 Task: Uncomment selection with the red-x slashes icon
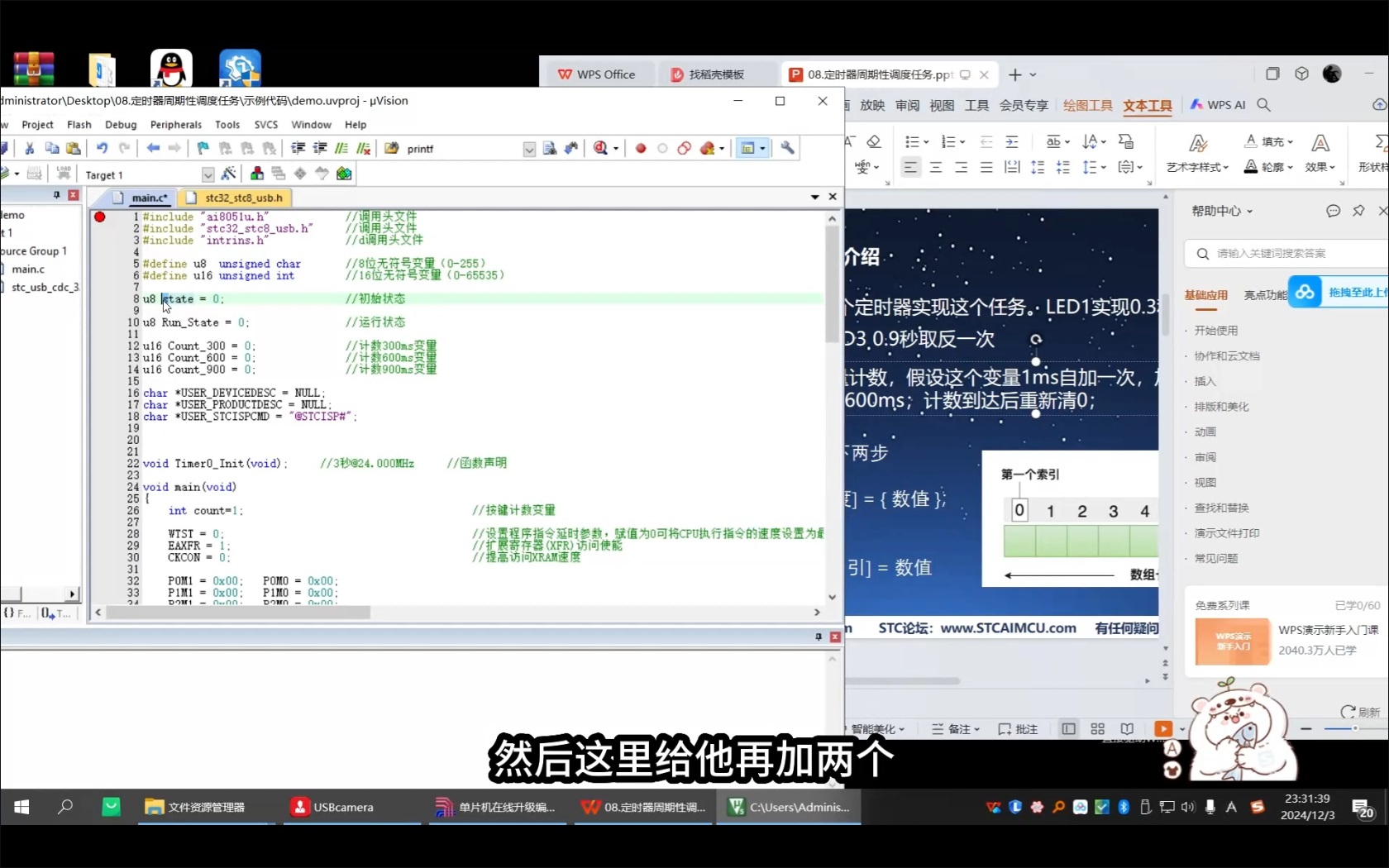pos(363,148)
